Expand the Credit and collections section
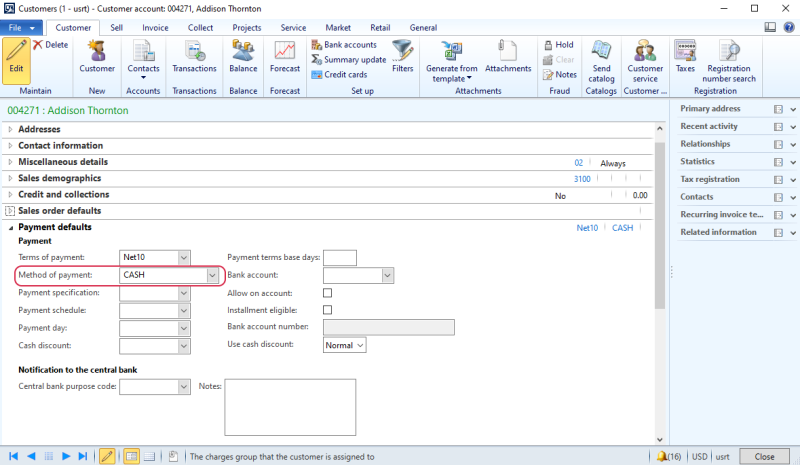 tap(10, 195)
